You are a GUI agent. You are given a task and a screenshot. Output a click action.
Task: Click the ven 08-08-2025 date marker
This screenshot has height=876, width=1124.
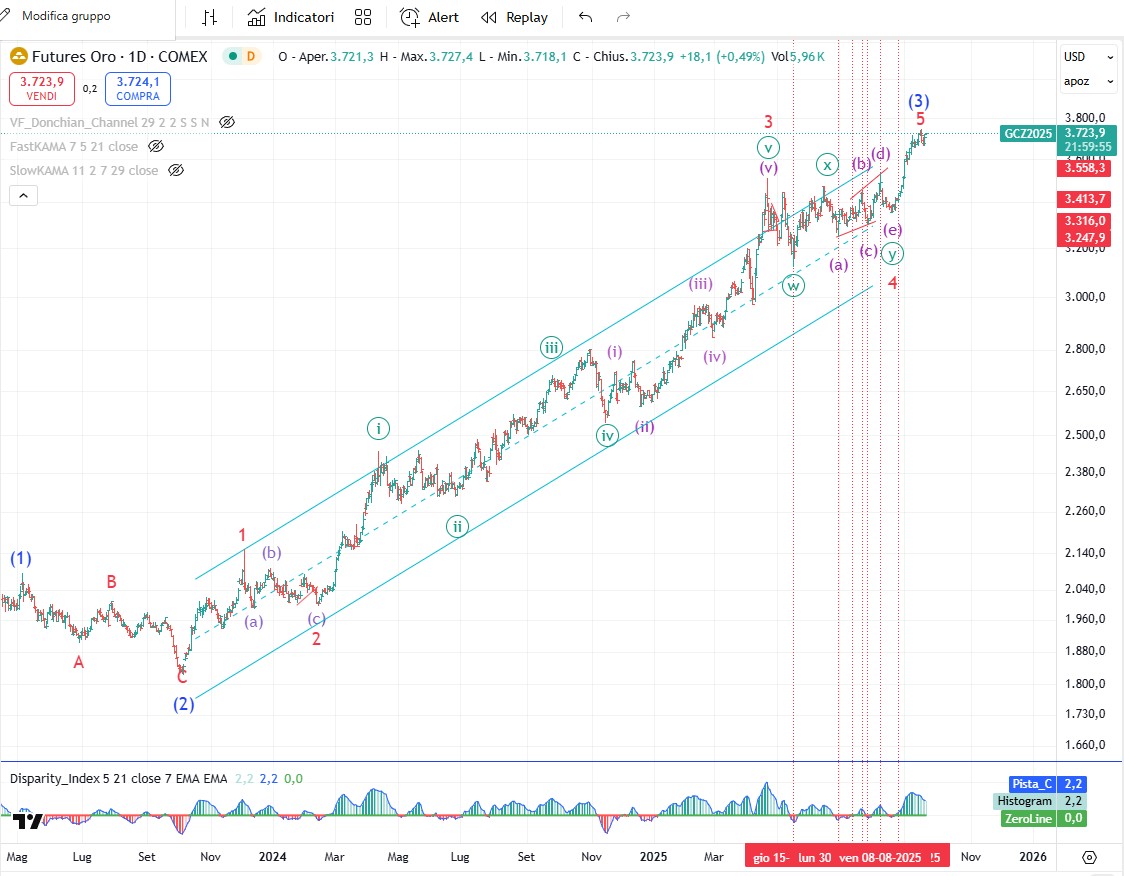[880, 857]
